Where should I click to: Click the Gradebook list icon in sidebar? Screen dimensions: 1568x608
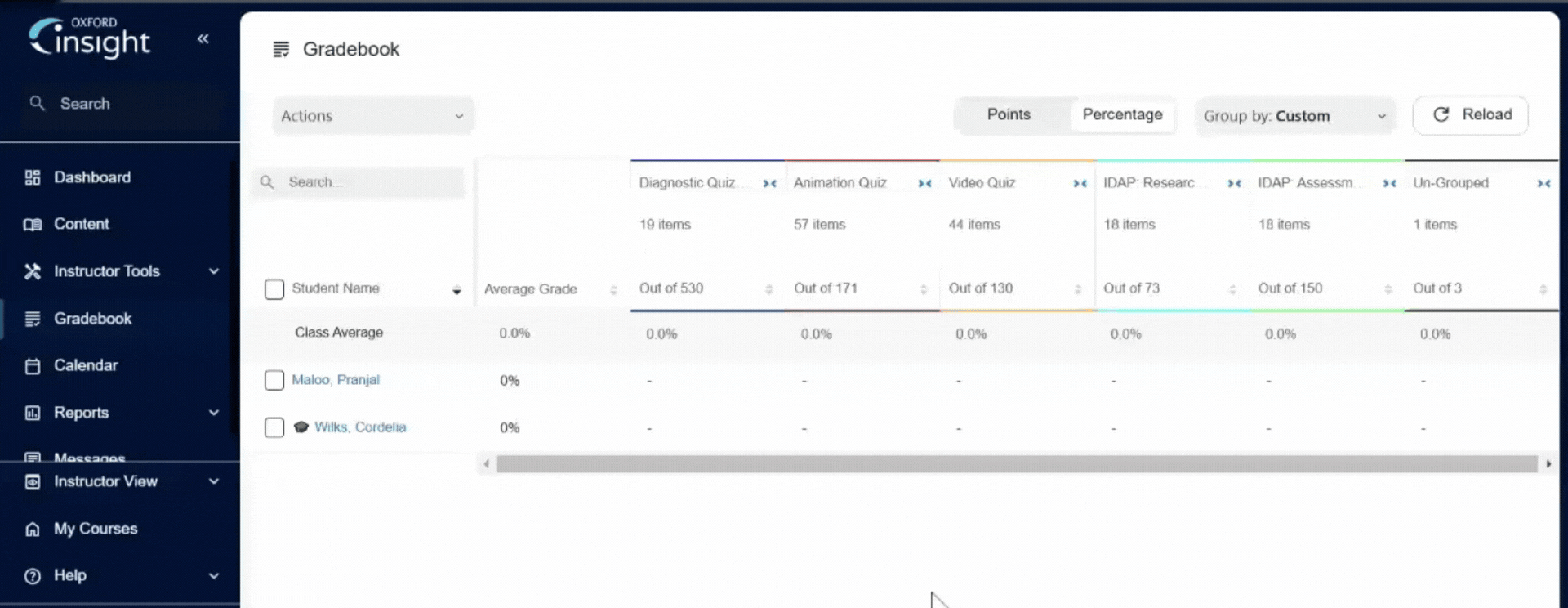tap(33, 319)
